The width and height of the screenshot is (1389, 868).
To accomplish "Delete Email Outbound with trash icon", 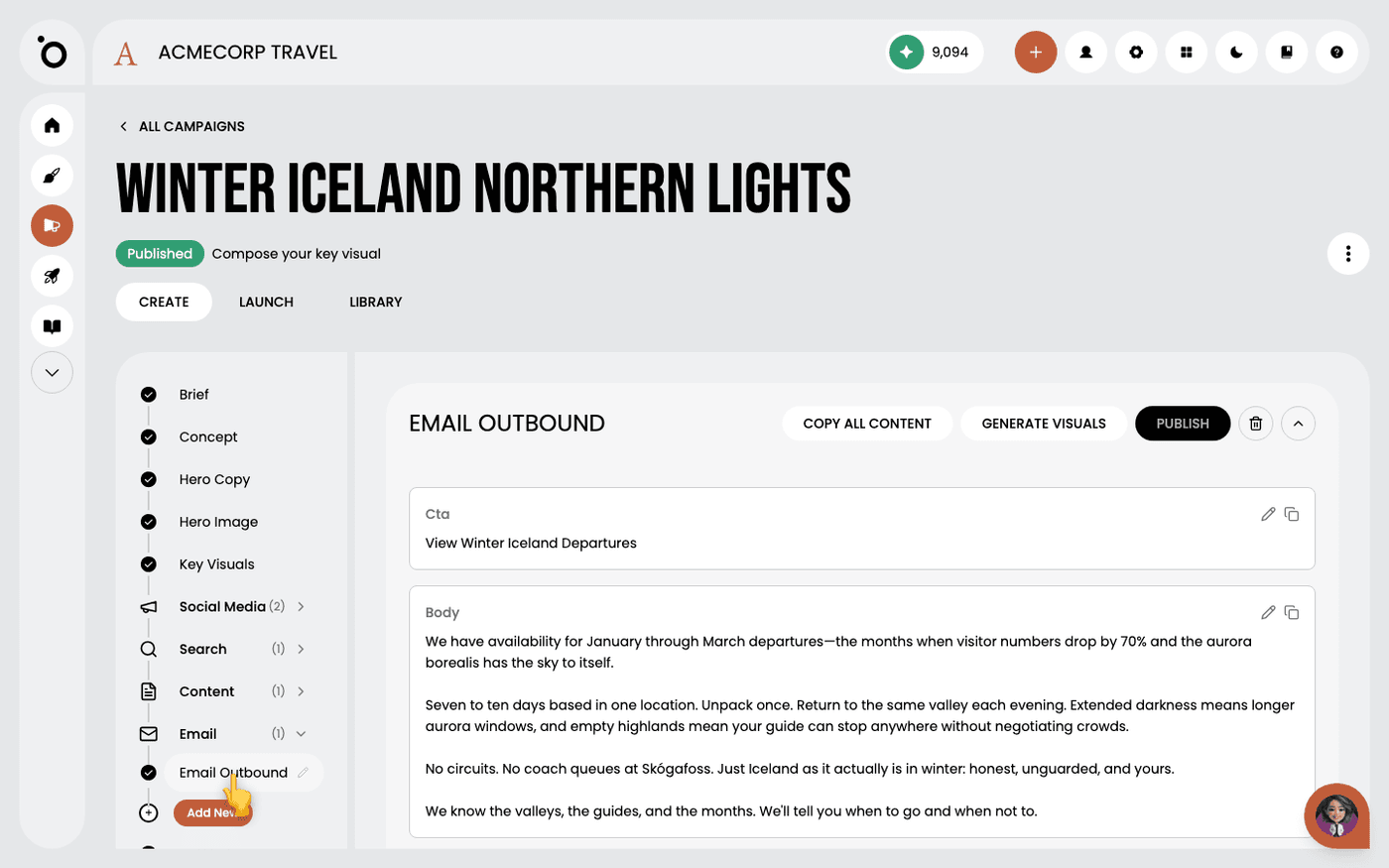I will click(x=1255, y=424).
